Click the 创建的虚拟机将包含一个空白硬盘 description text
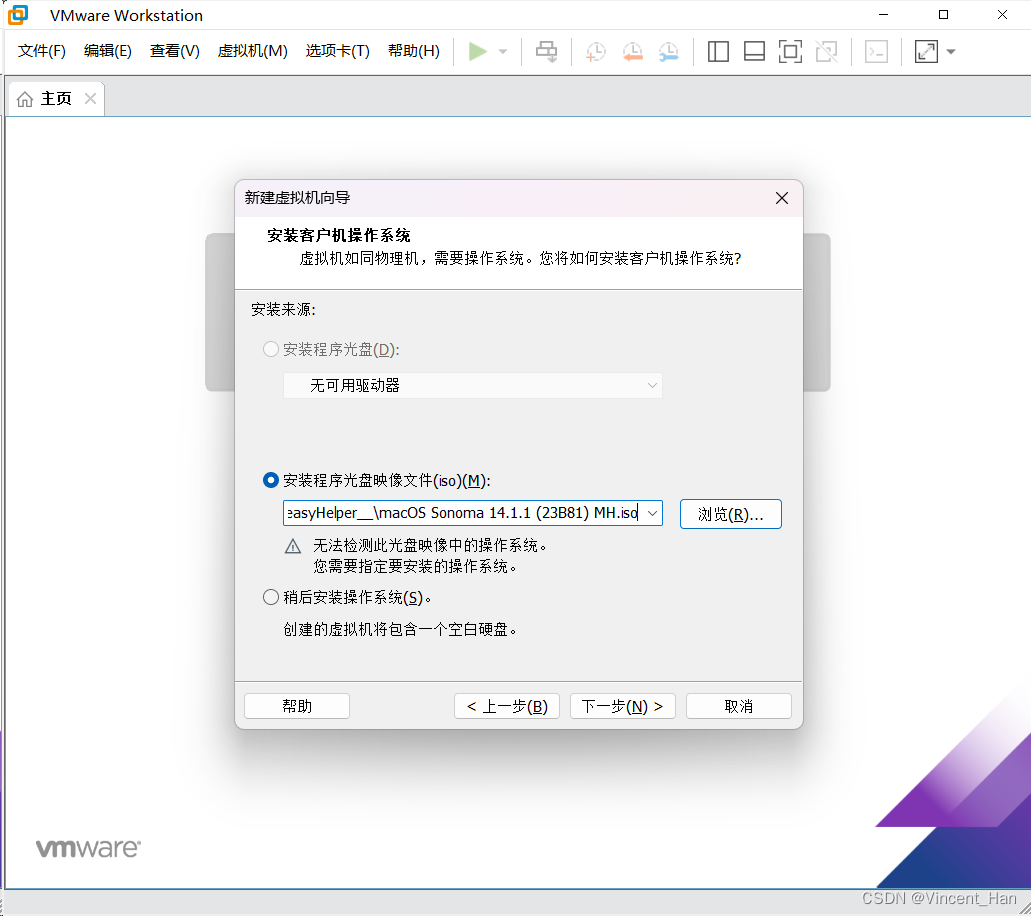Screen dimensions: 1031x916 [x=400, y=629]
